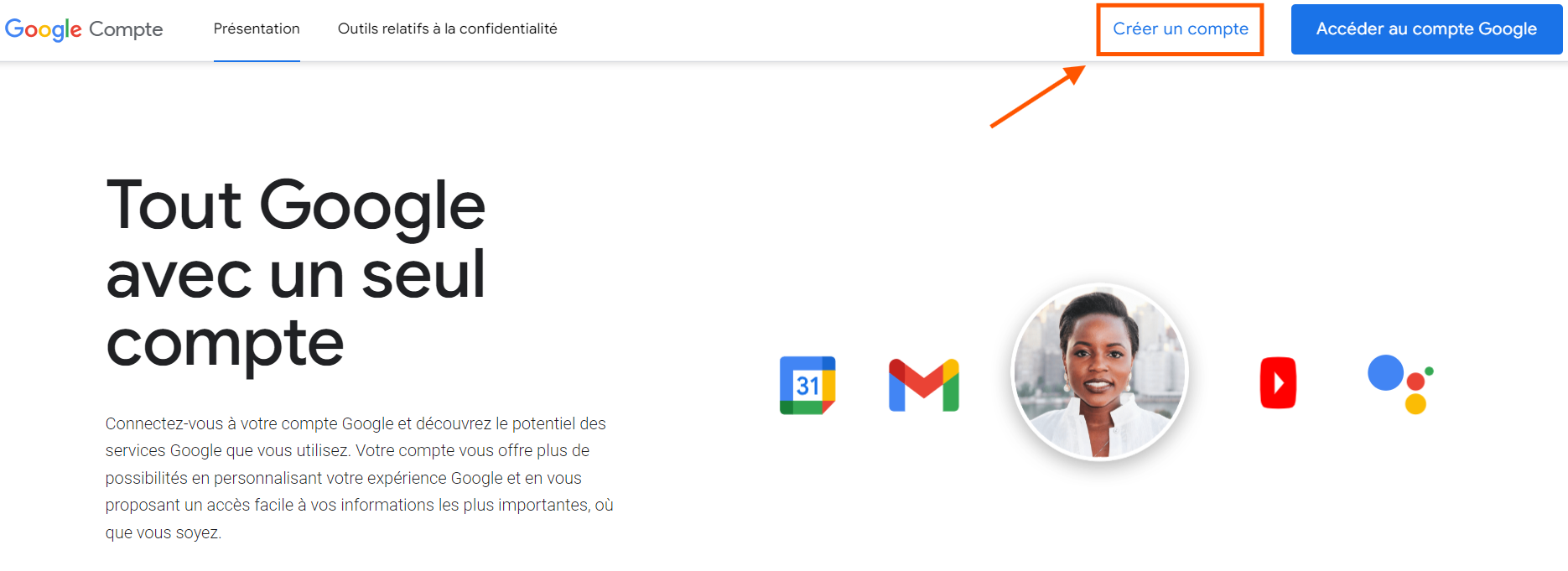The height and width of the screenshot is (571, 1568).
Task: Click the paragraph line starting services Google que
Action: (x=347, y=450)
